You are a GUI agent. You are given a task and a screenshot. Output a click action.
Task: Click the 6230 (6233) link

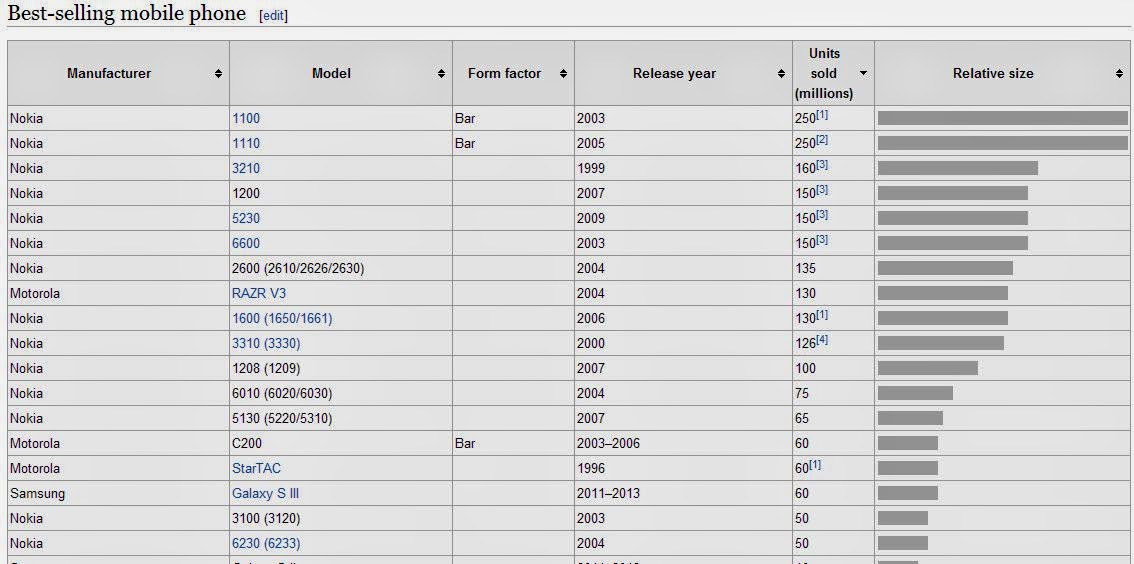tap(266, 543)
